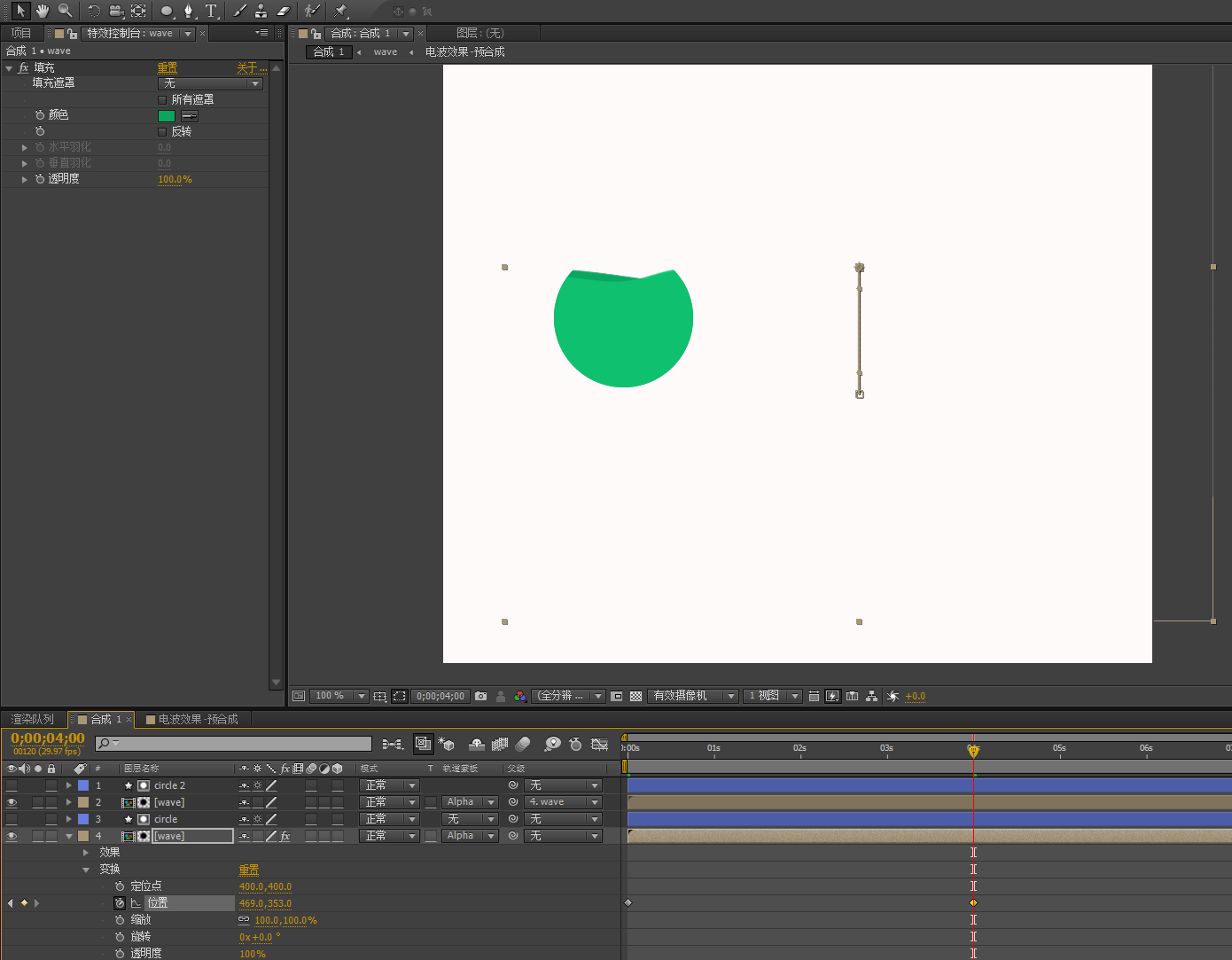The image size is (1232, 960).
Task: Click the 关于 link for the 填充 effect
Action: [252, 67]
